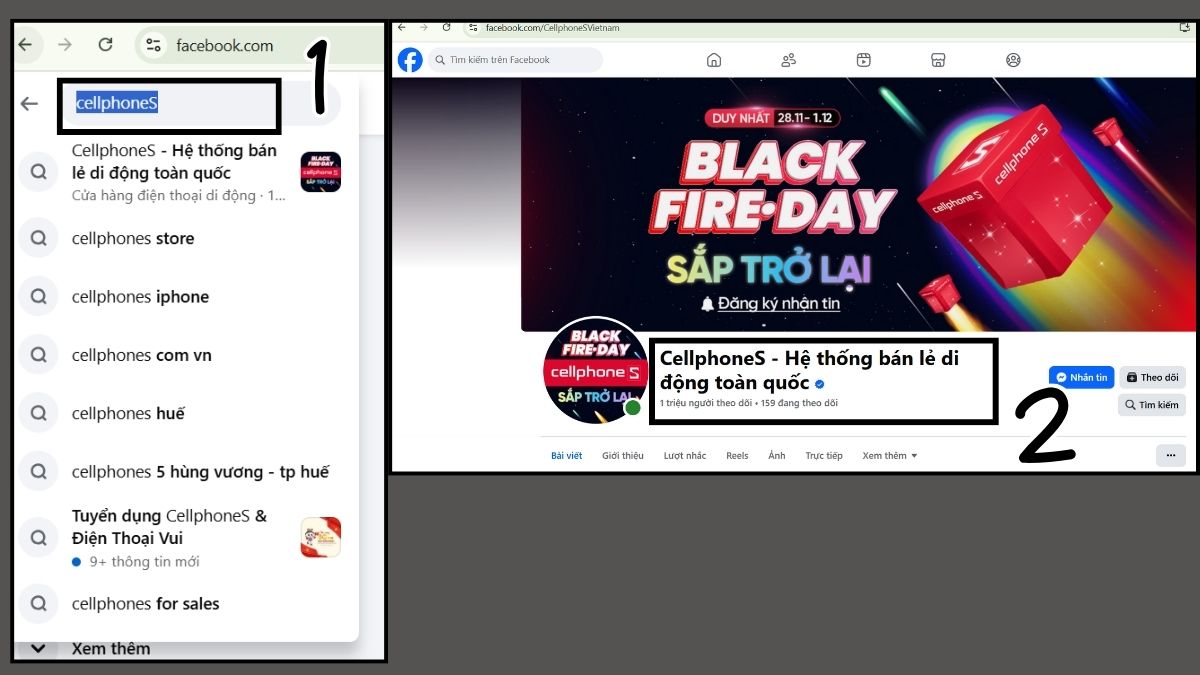
Task: Click search icon next to 'cellphones com vn'
Action: pos(38,355)
